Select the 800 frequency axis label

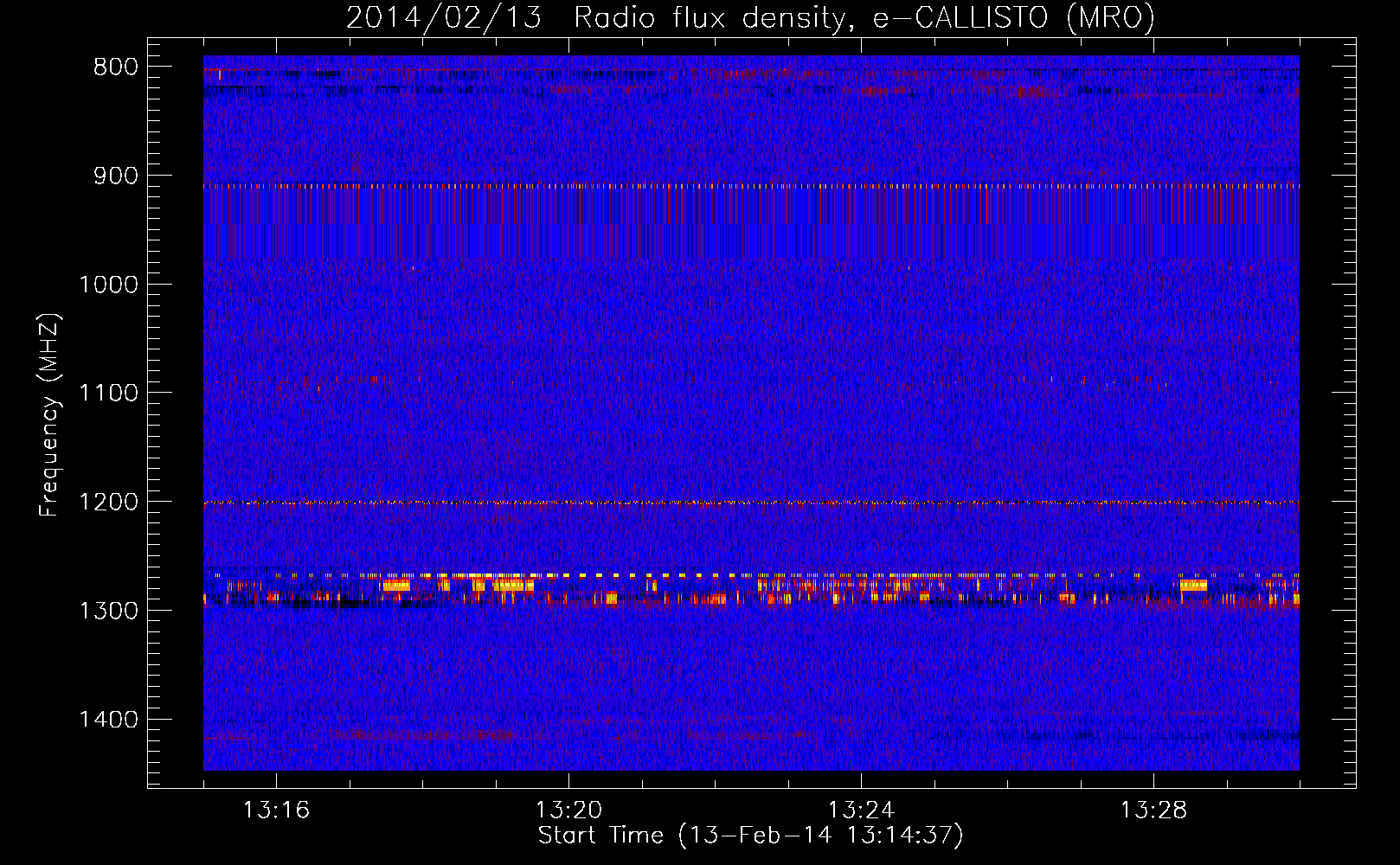coord(116,67)
